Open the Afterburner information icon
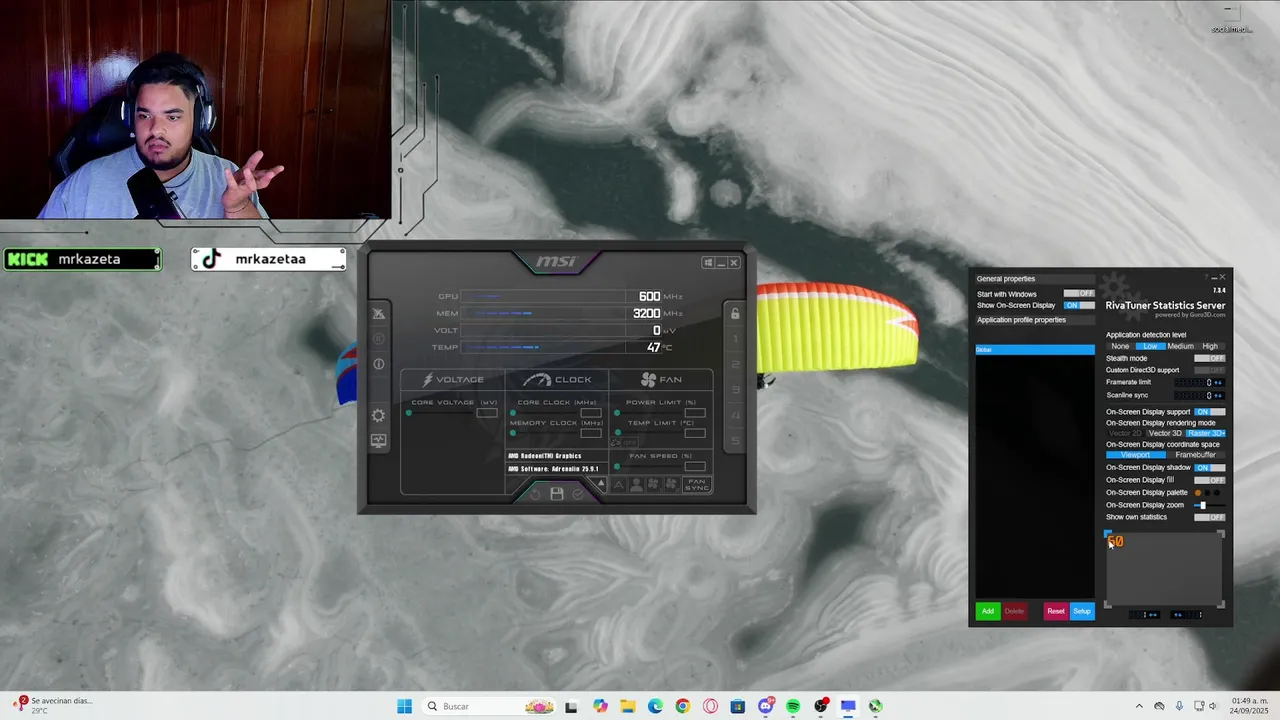Viewport: 1280px width, 720px height. (x=378, y=364)
